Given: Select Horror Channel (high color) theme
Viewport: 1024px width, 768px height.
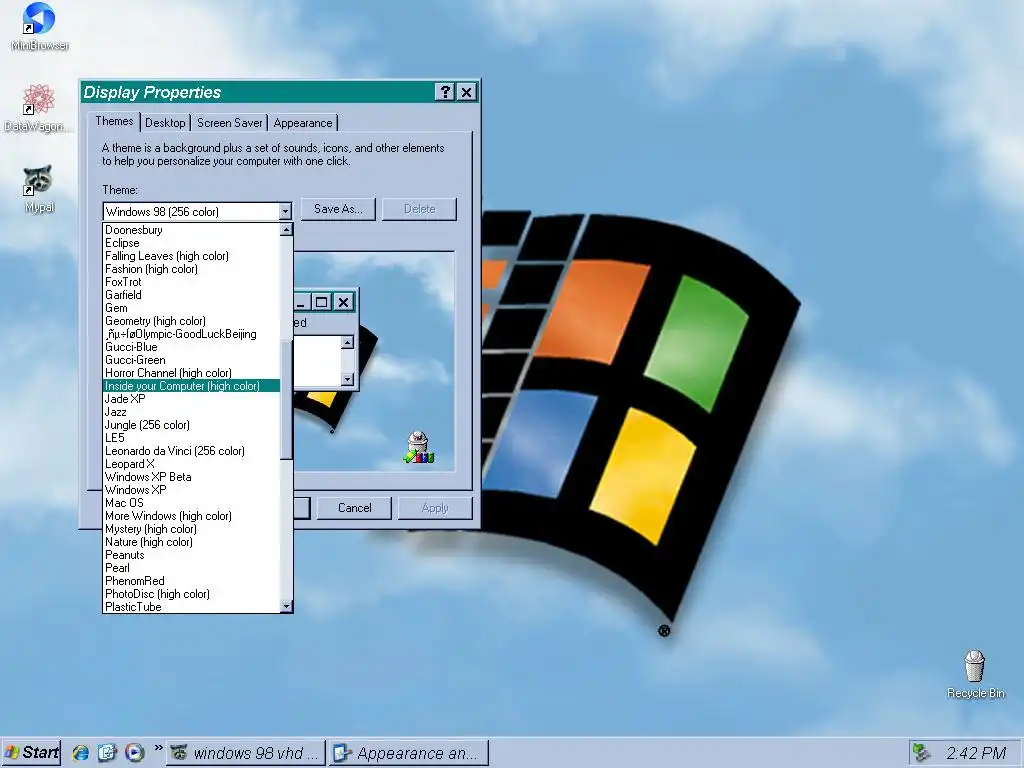Looking at the screenshot, I should [192, 373].
